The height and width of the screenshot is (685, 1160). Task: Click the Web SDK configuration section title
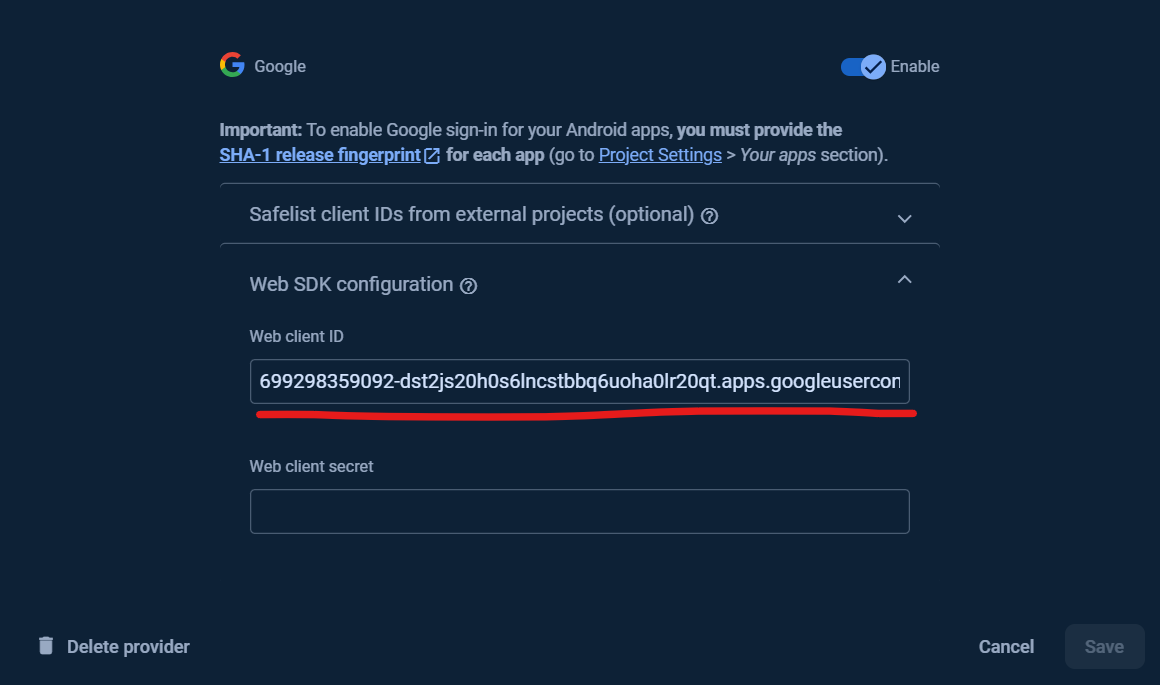pyautogui.click(x=351, y=284)
